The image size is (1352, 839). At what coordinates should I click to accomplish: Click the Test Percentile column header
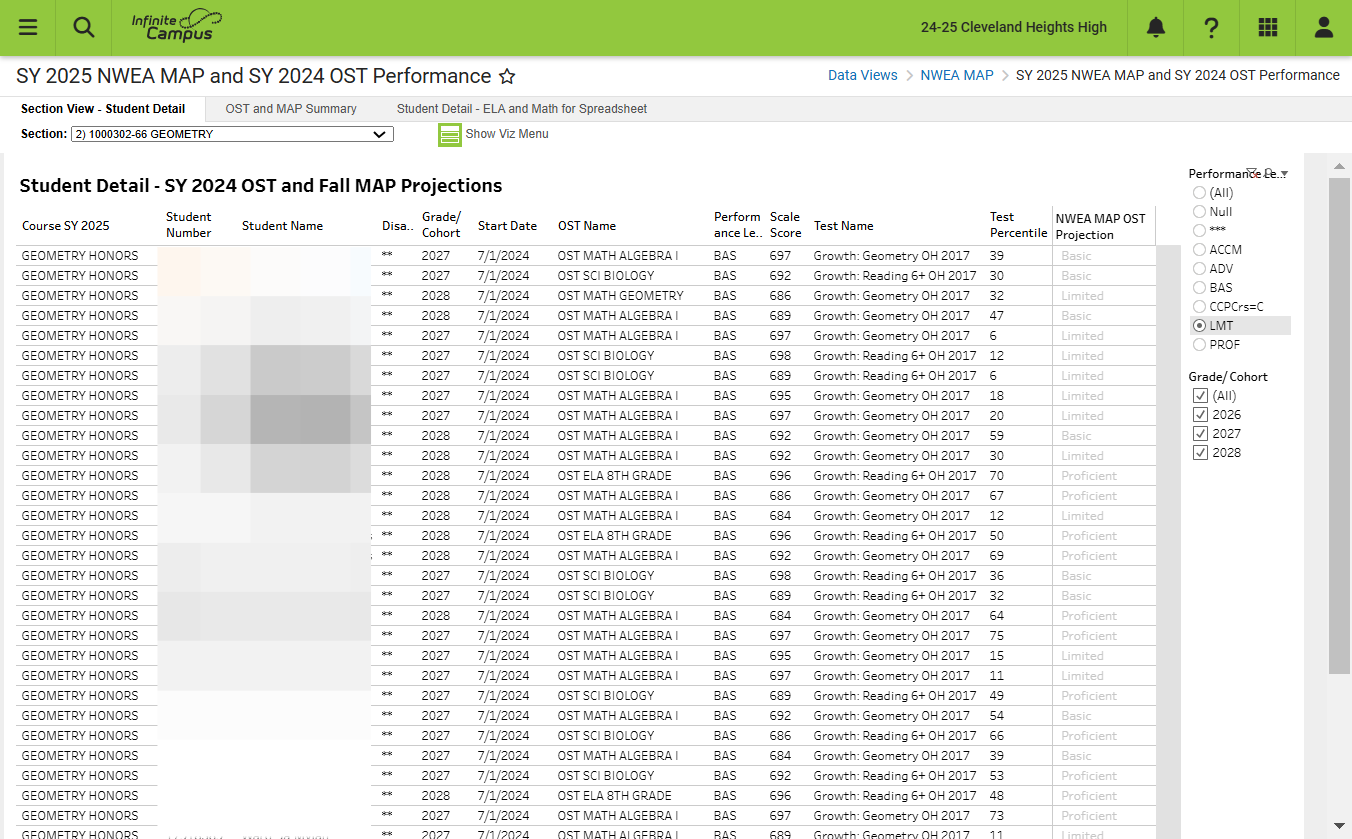pyautogui.click(x=1018, y=225)
